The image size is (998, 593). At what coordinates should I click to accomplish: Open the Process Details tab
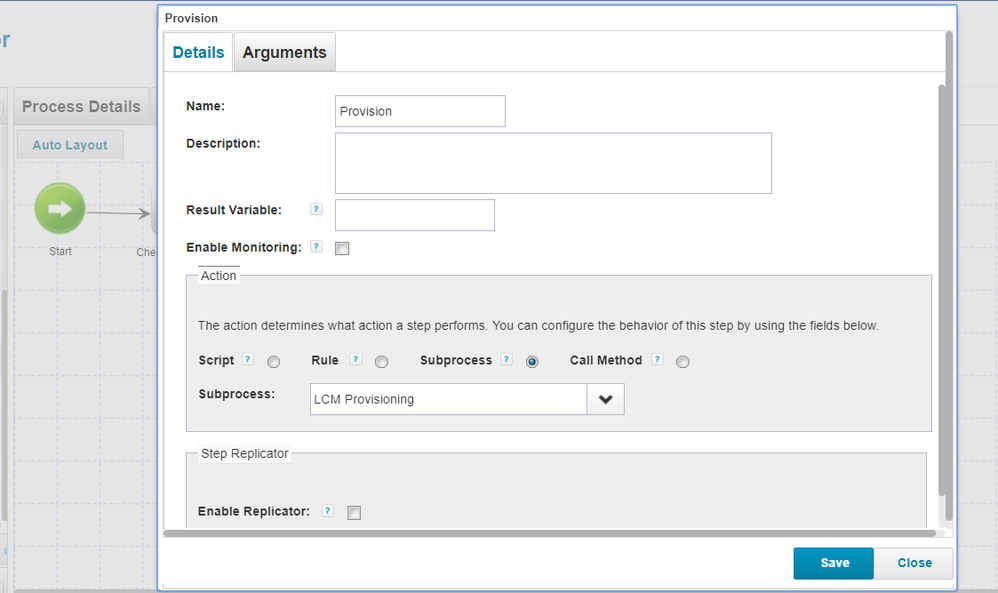pyautogui.click(x=80, y=107)
